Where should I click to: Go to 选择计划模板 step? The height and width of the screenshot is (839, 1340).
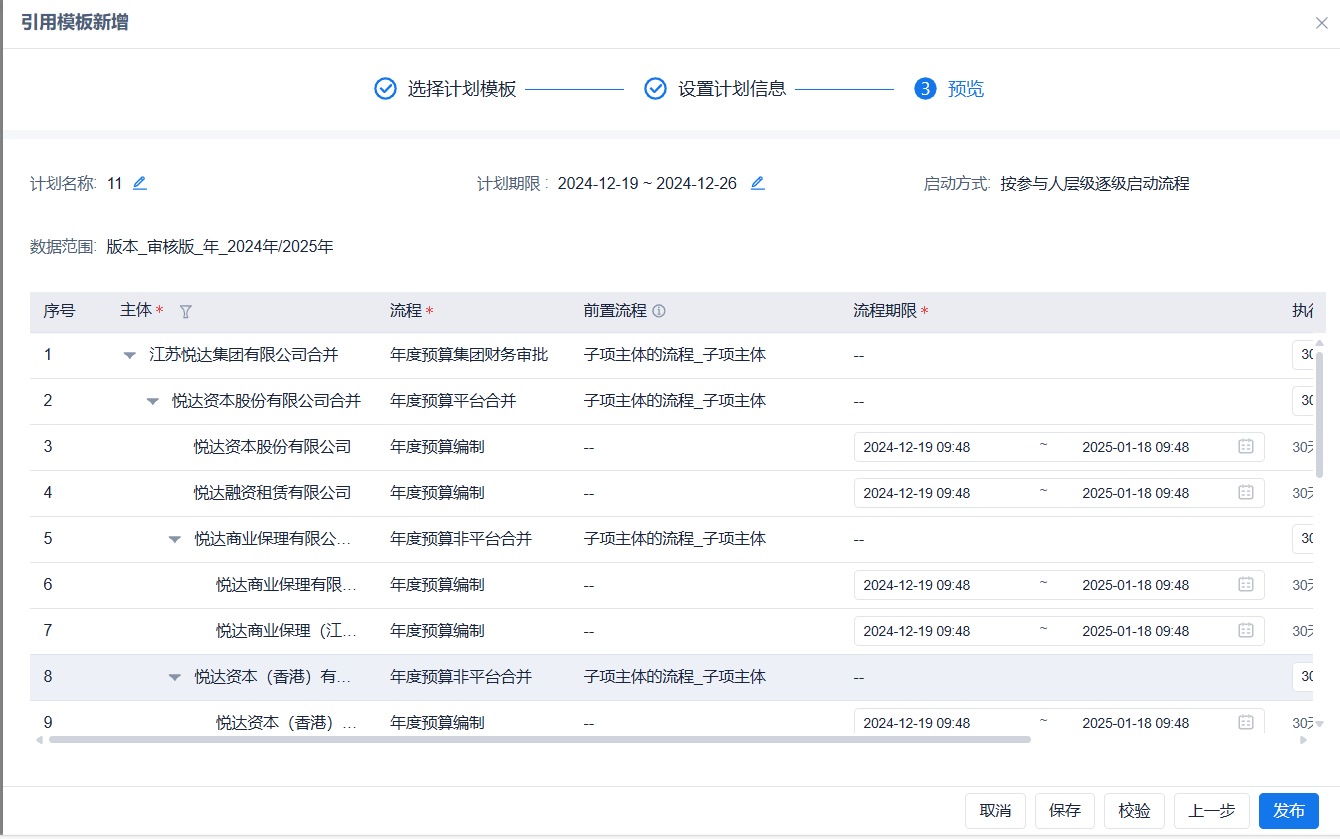446,89
